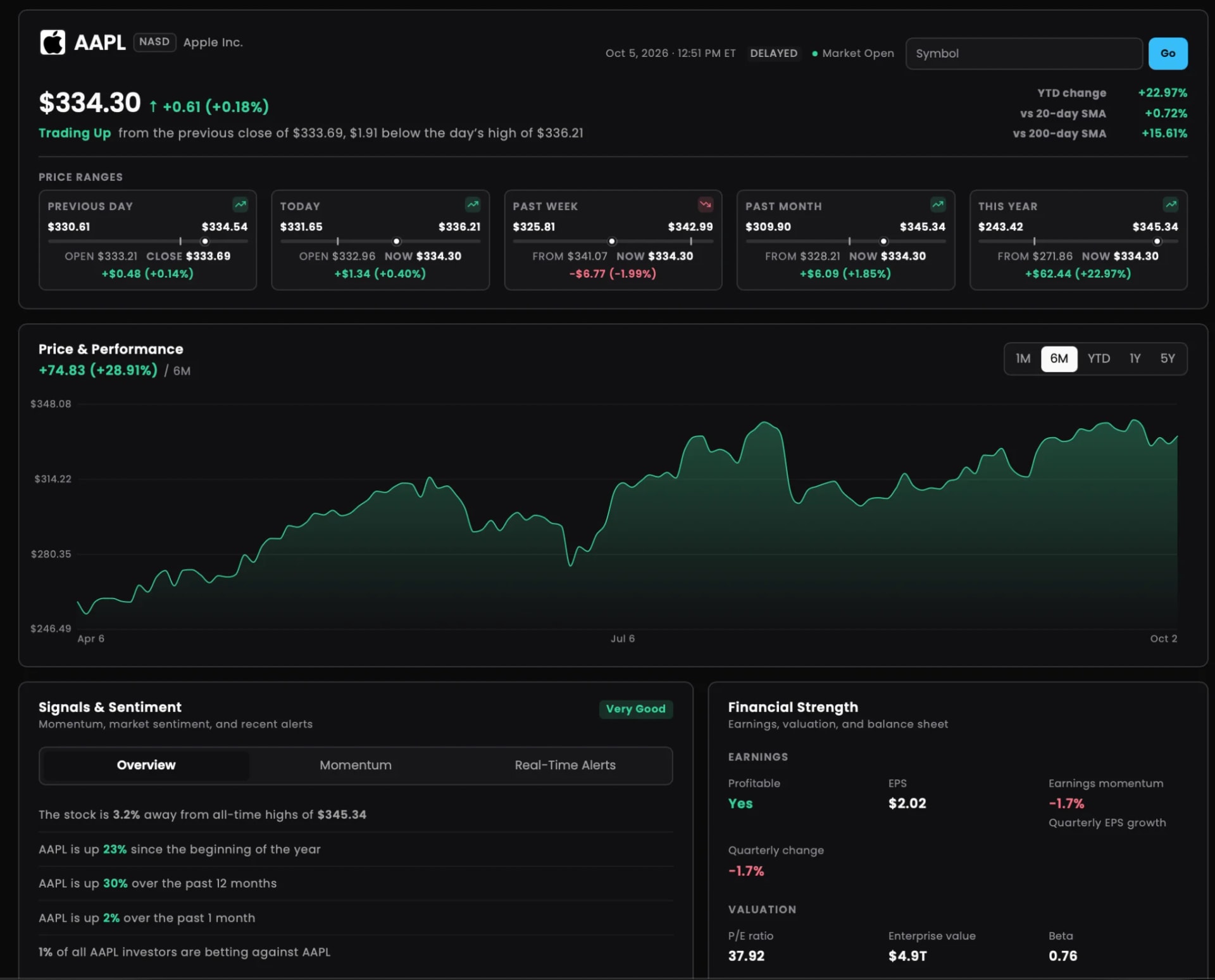Click the This Year trend-up icon
Viewport: 1215px width, 980px height.
tap(1171, 204)
